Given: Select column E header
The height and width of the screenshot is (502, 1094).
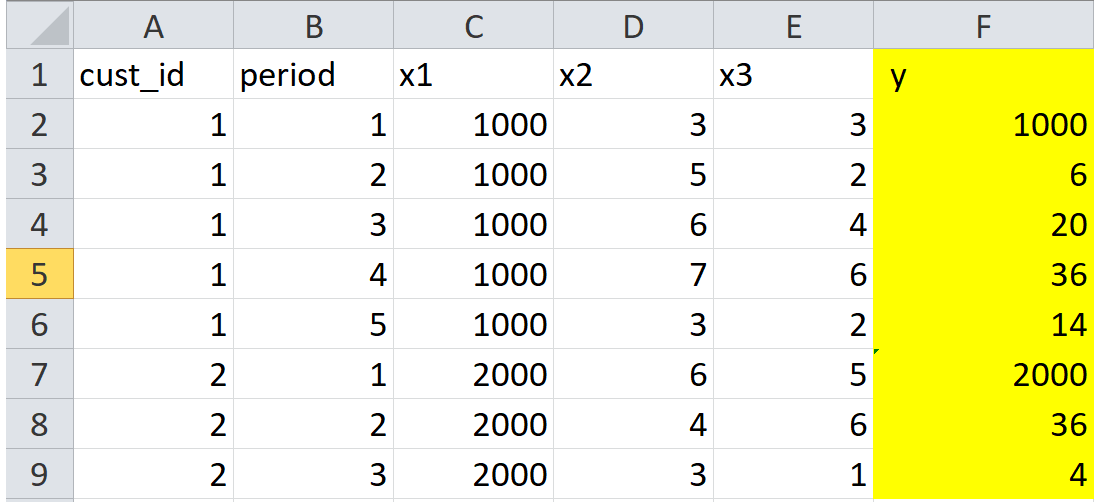Looking at the screenshot, I should [793, 27].
